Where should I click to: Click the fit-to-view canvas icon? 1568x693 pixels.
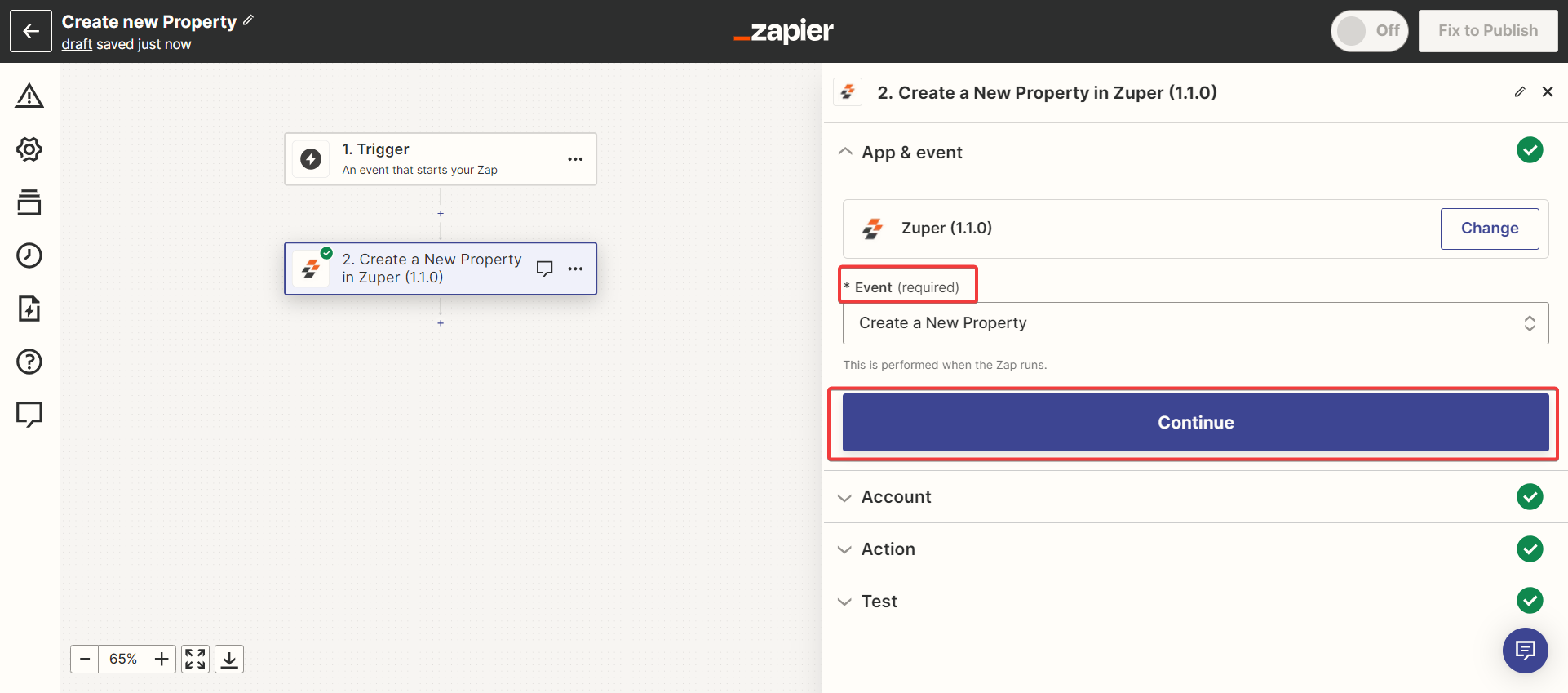point(195,659)
